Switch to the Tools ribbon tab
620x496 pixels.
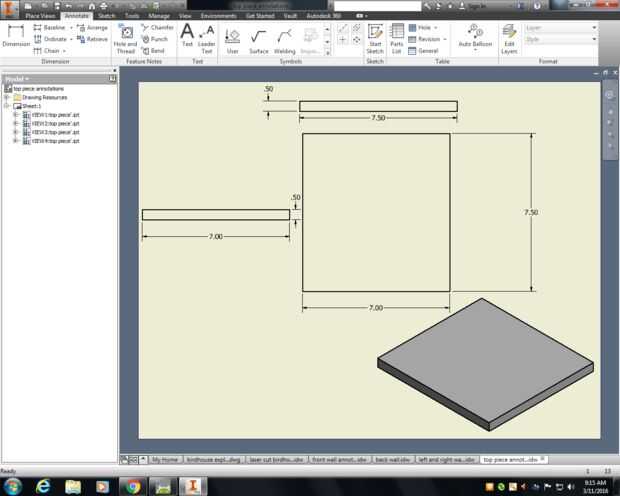(132, 16)
